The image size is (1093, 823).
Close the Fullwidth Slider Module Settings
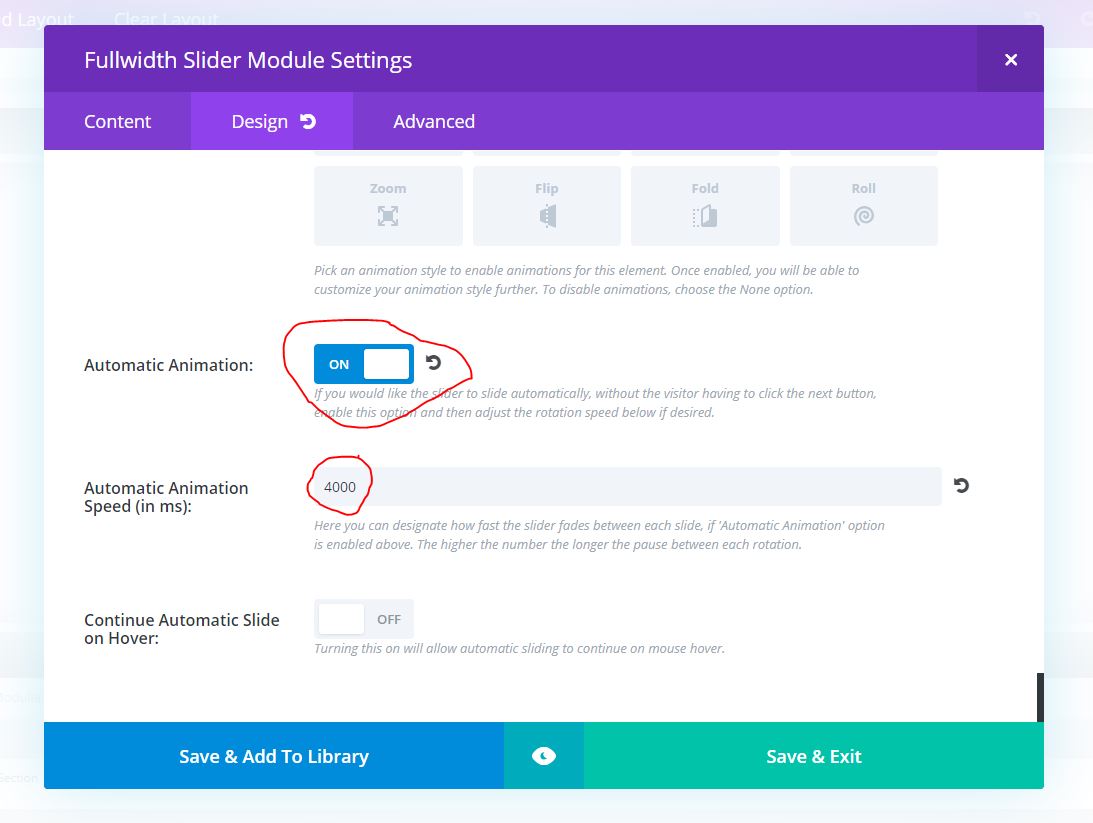(1011, 60)
